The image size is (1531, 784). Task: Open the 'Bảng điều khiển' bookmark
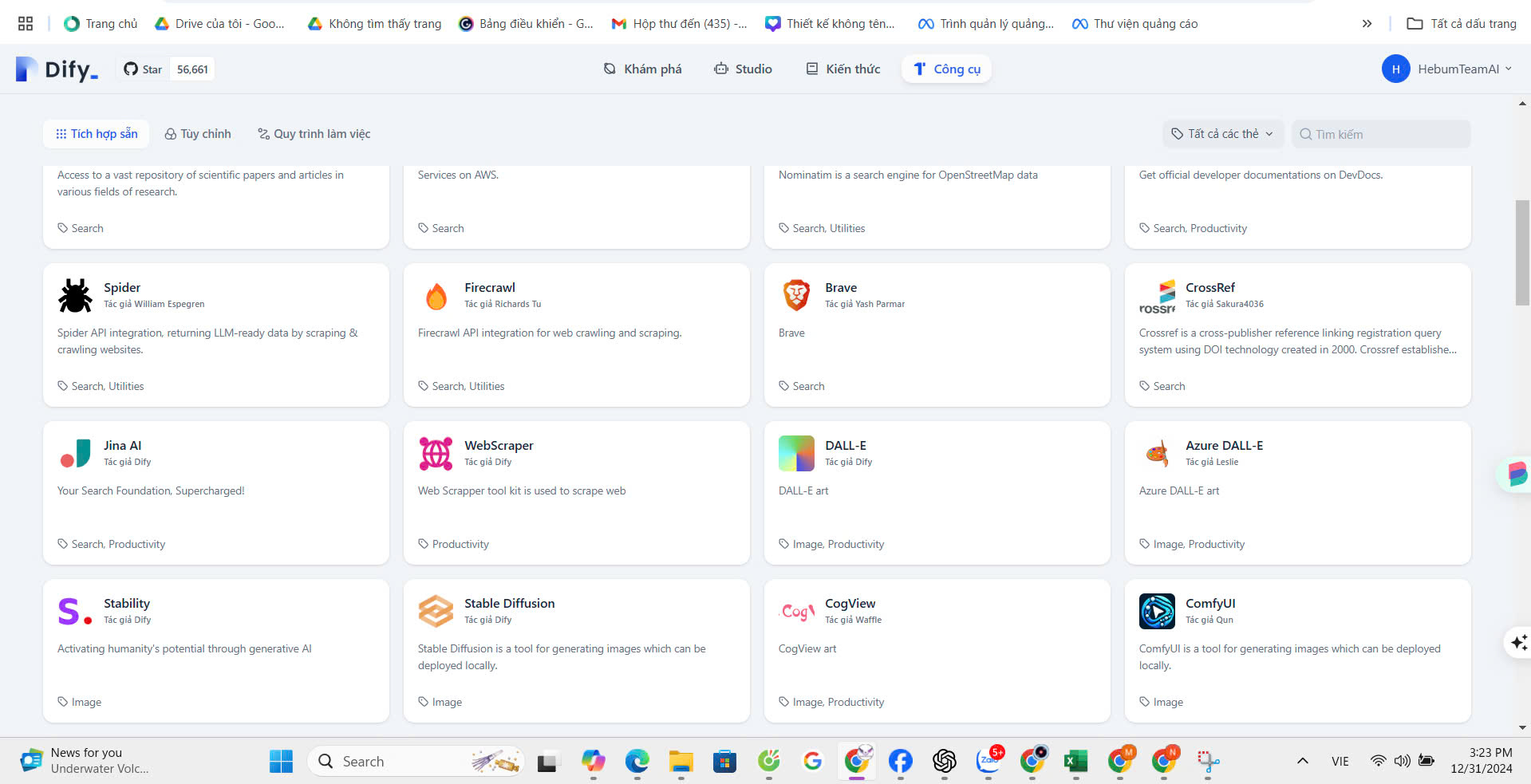(x=527, y=24)
